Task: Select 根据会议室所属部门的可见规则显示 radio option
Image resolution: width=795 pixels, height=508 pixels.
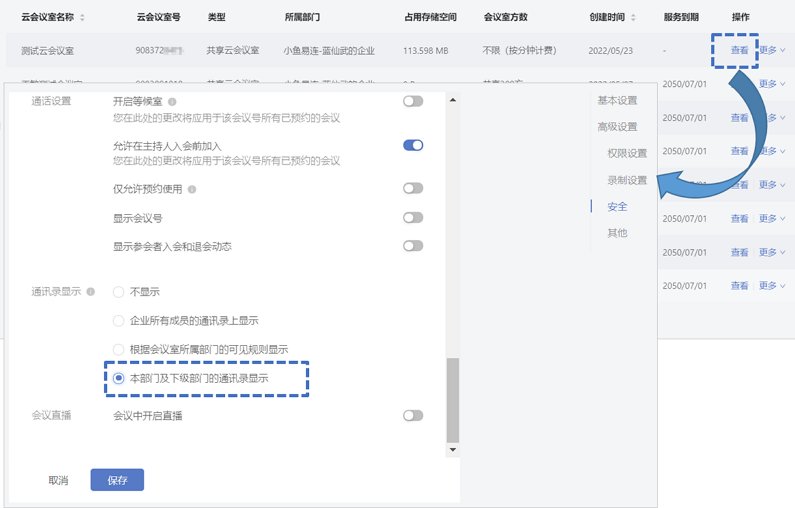Action: point(118,350)
